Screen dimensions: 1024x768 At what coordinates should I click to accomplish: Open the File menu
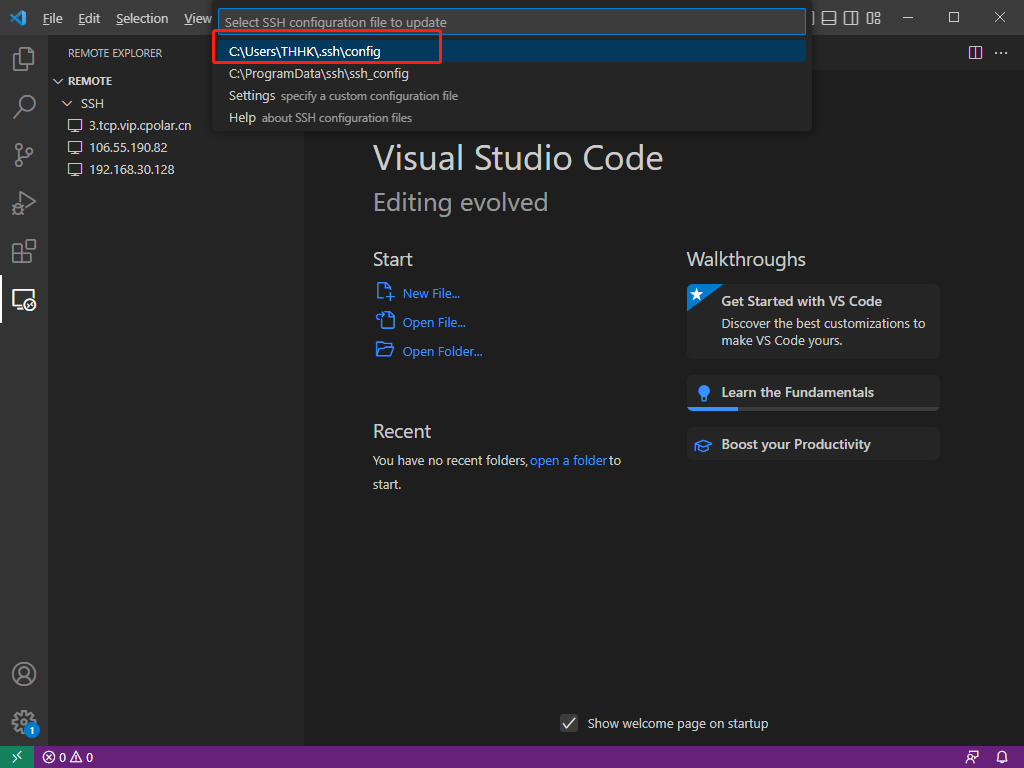52,17
